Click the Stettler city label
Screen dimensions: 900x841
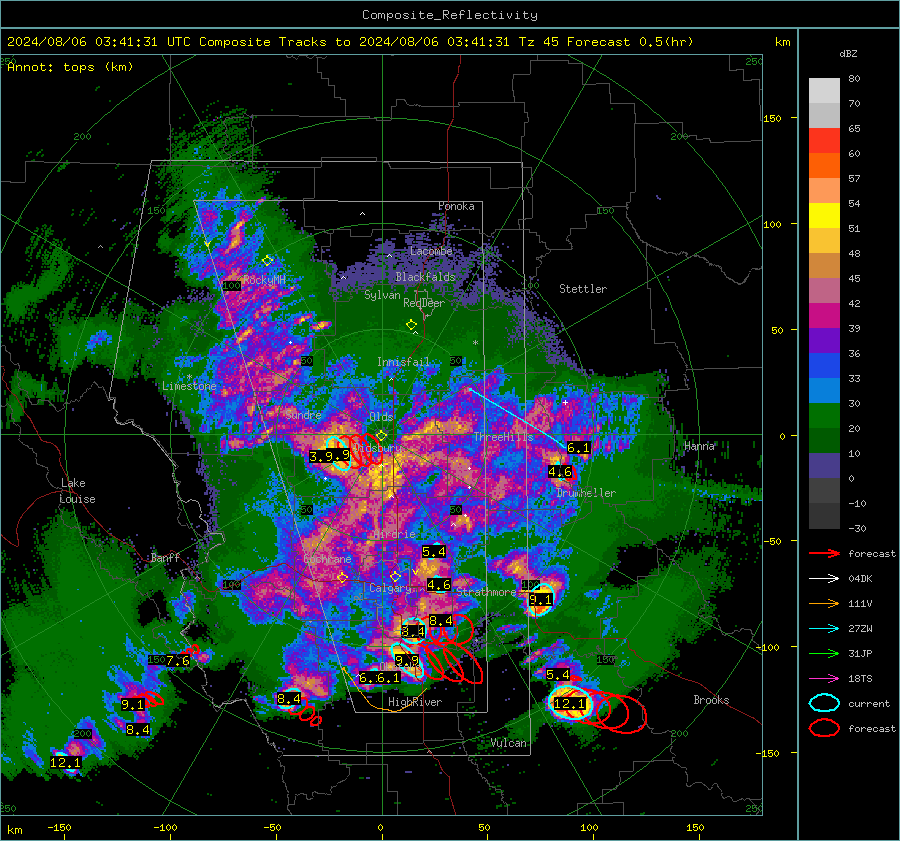click(x=583, y=289)
